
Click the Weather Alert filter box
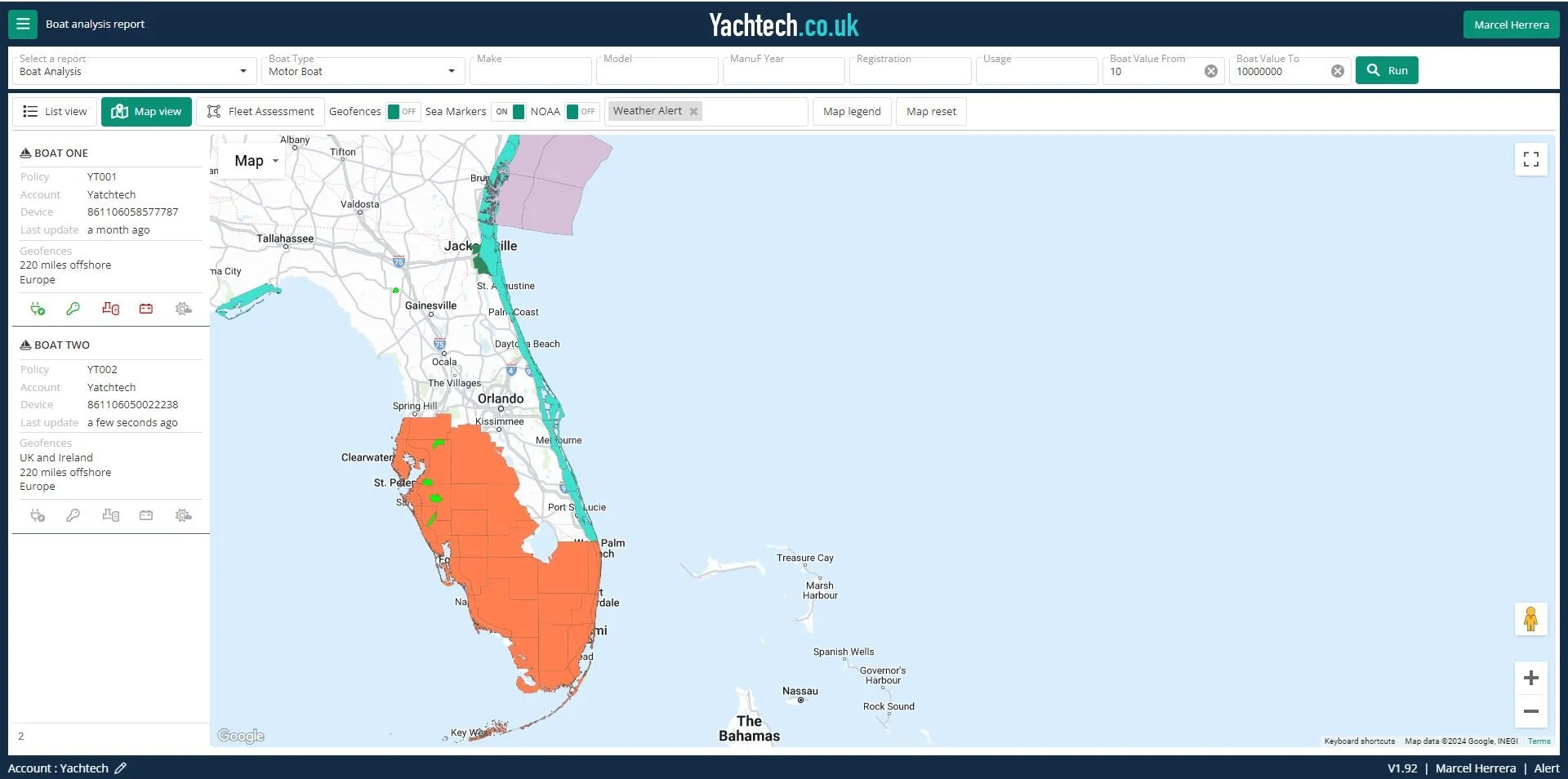pos(706,112)
